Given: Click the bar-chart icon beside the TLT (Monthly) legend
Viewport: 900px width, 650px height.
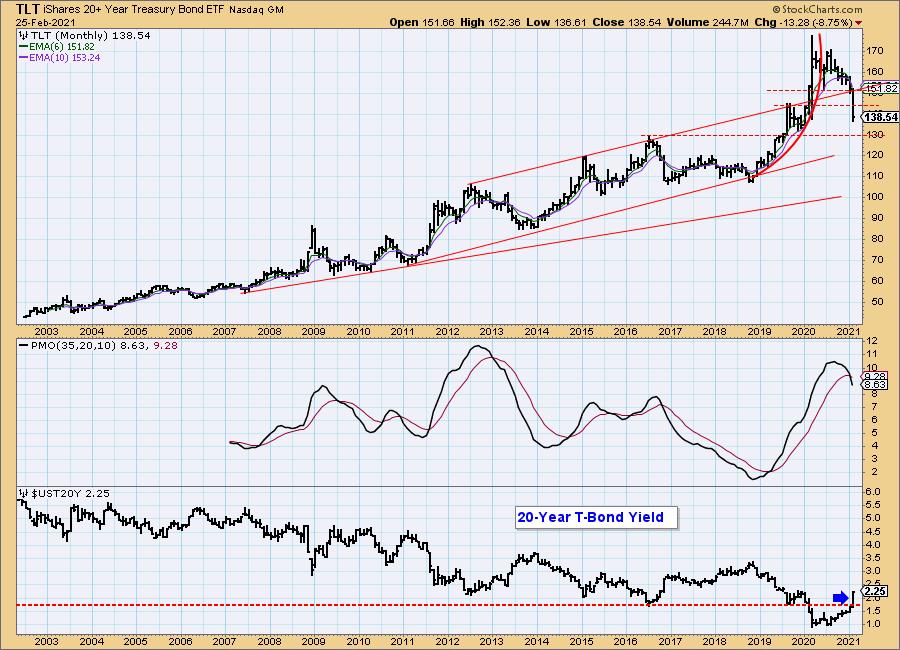Looking at the screenshot, I should 24,36.
